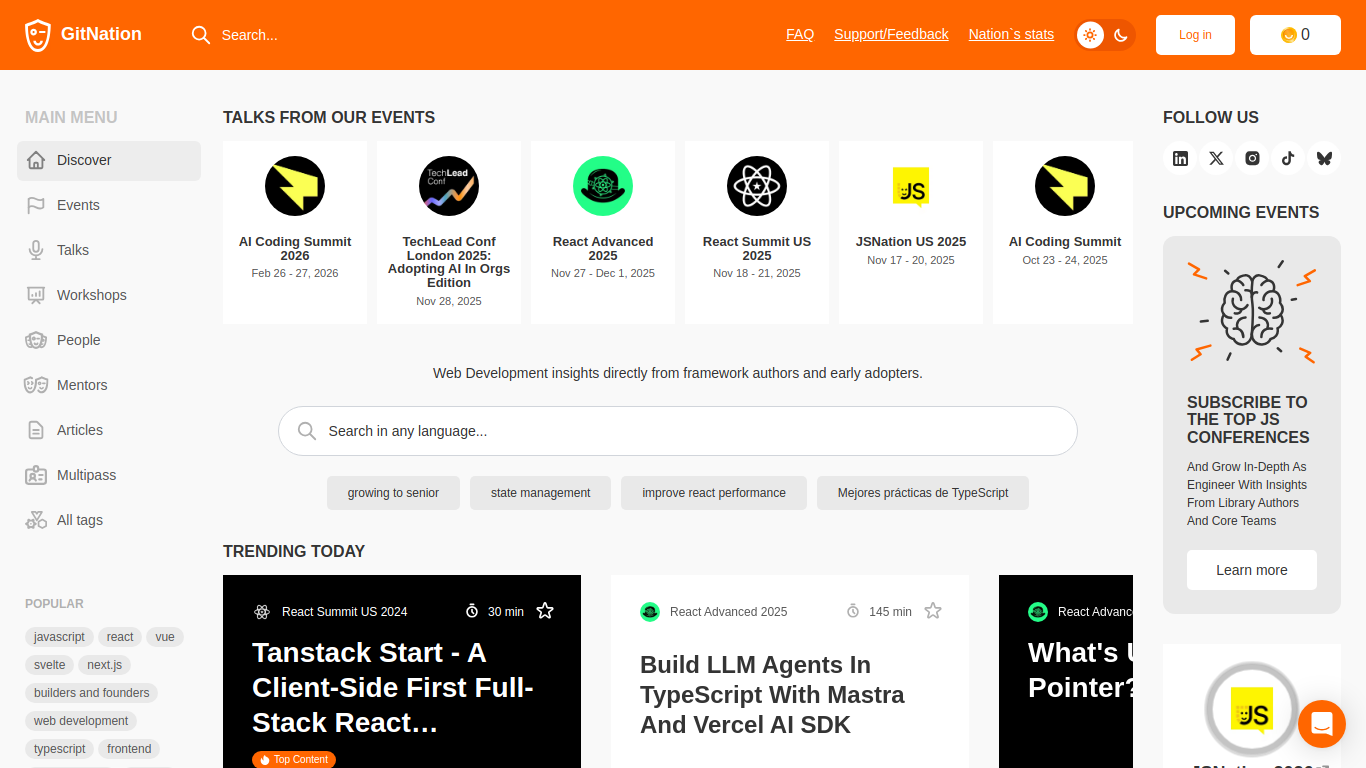The image size is (1366, 768).
Task: Select the 'growing to senior' suggestion
Action: point(393,493)
